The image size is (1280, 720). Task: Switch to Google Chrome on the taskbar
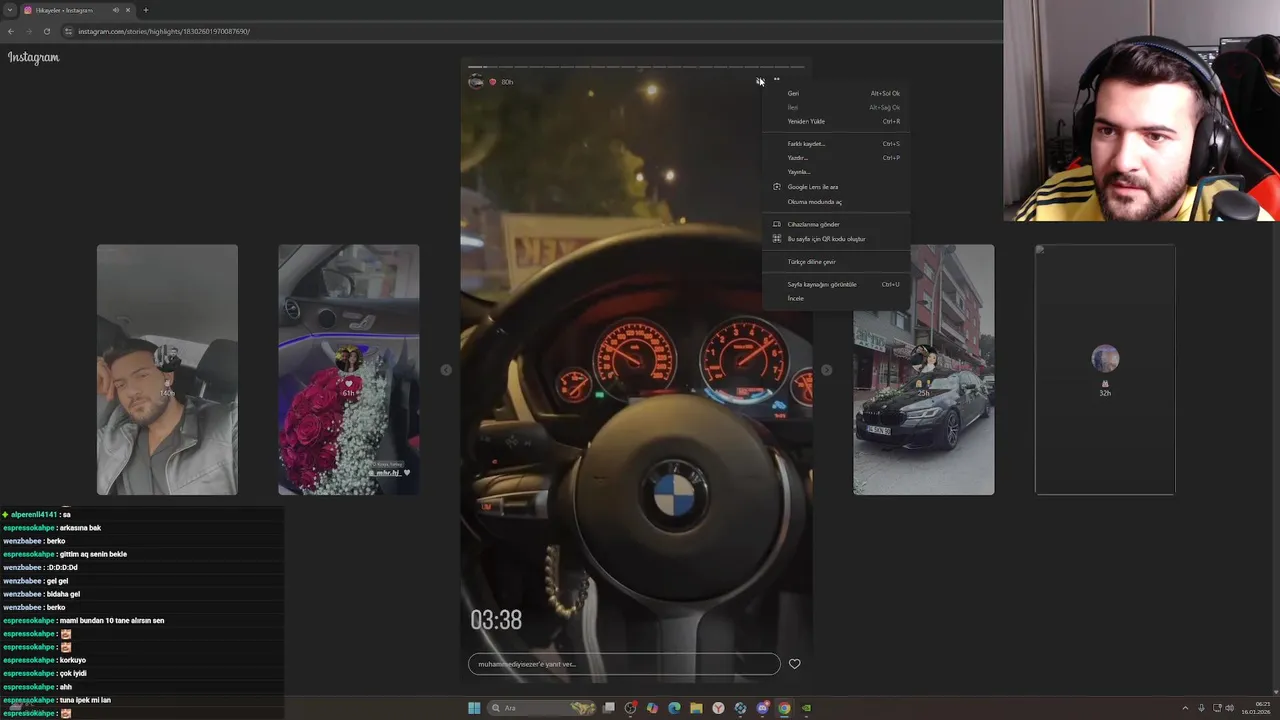point(784,708)
